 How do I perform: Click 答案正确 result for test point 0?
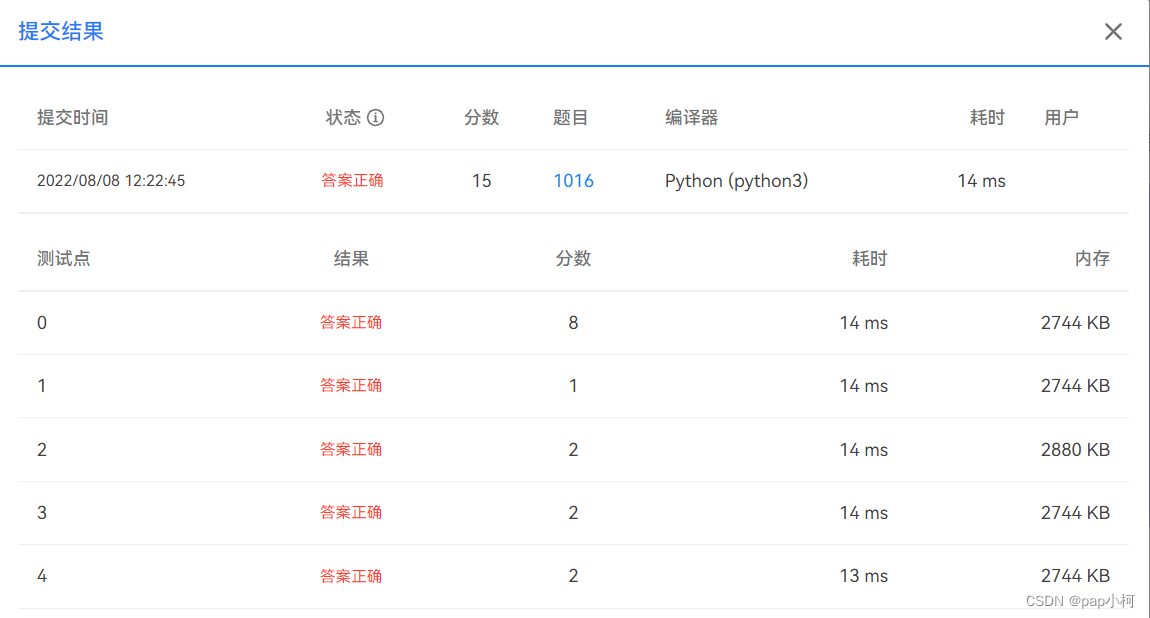click(352, 323)
